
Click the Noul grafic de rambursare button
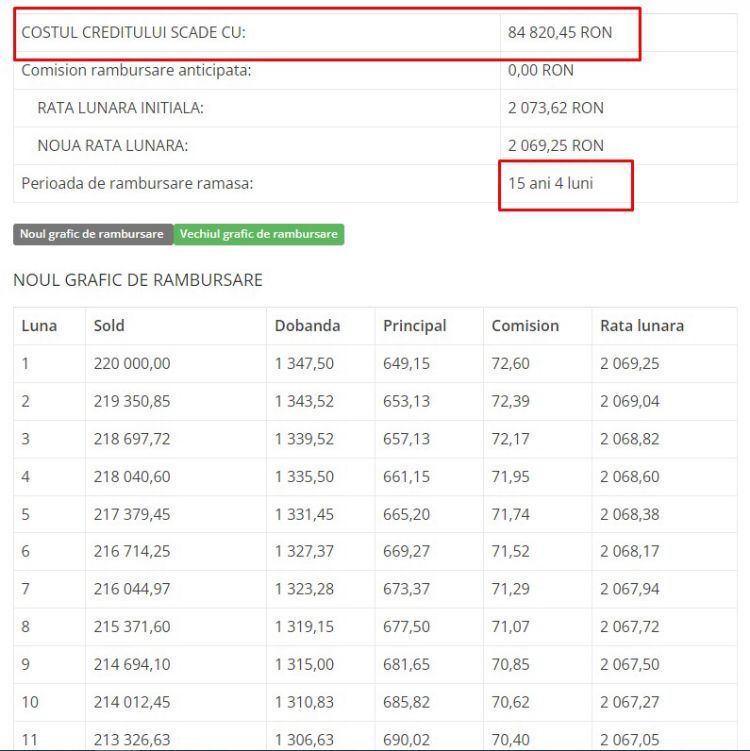[93, 234]
